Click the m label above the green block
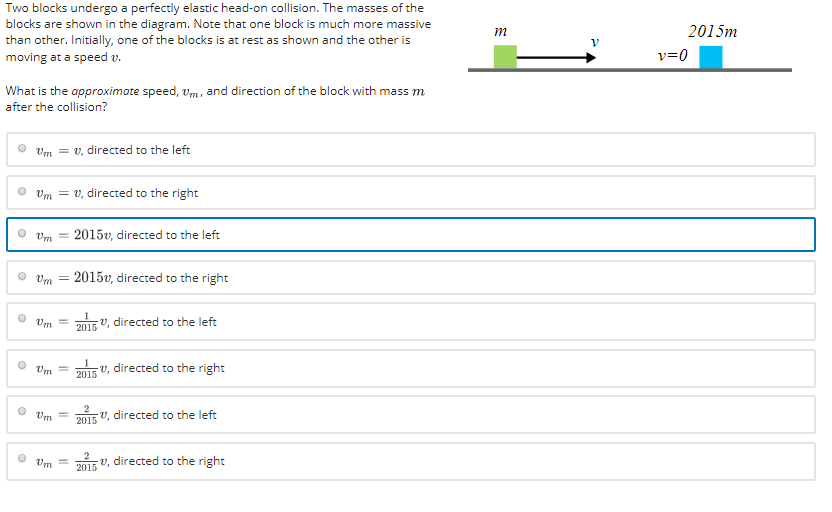This screenshot has width=832, height=512. (500, 32)
